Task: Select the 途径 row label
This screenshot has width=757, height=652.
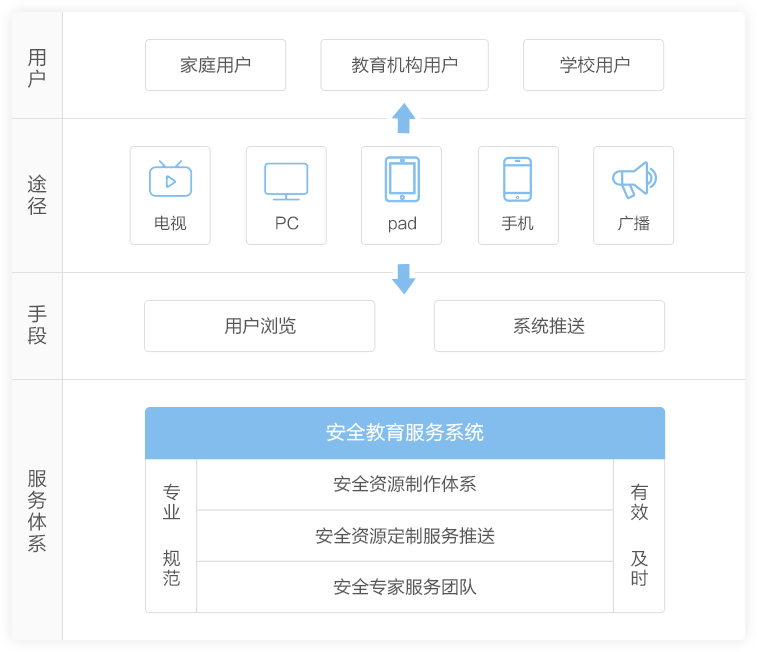Action: (x=37, y=195)
